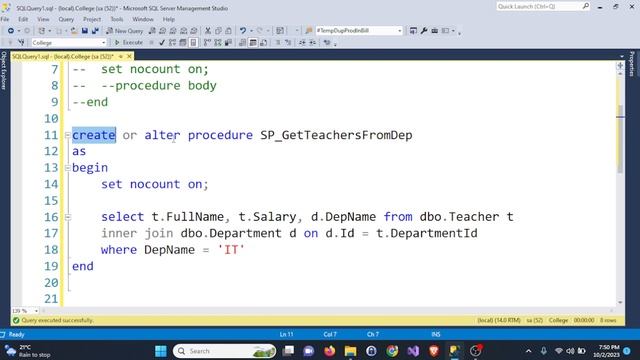Image resolution: width=640 pixels, height=360 pixels.
Task: Click the Parse checkmark icon
Action: point(162,42)
